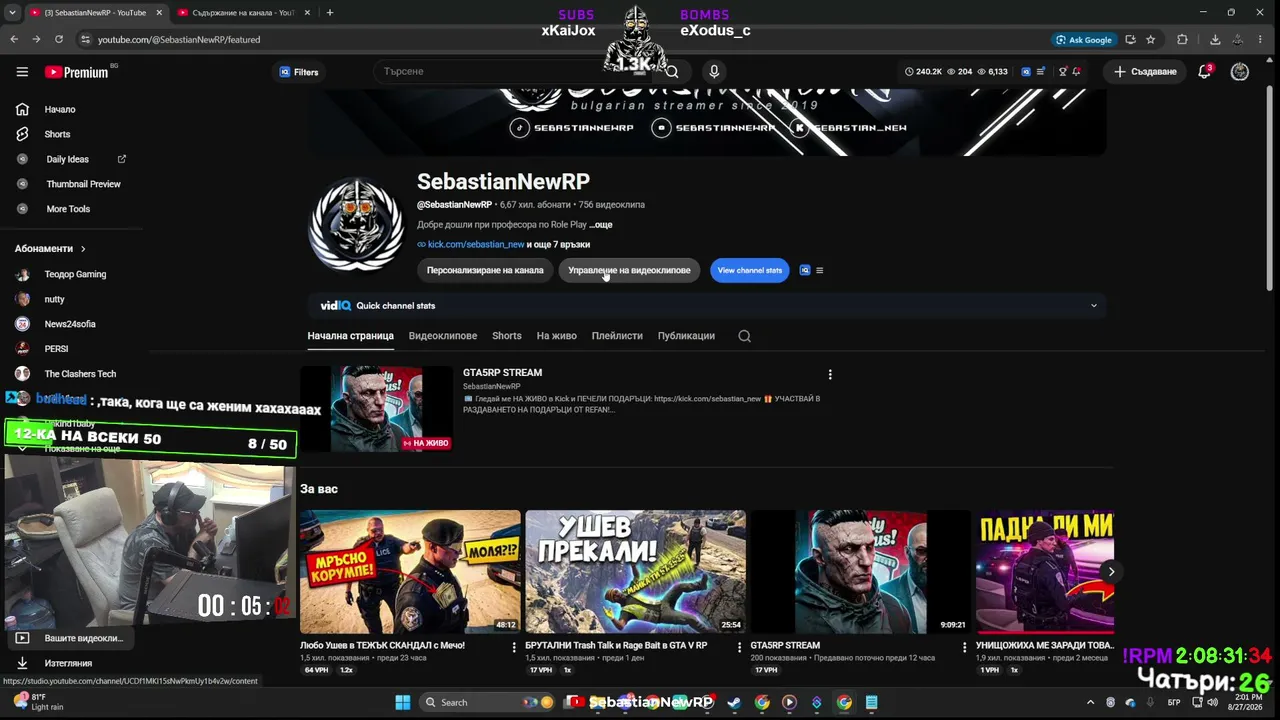Open Chrome extensions puzzle icon

1182,40
